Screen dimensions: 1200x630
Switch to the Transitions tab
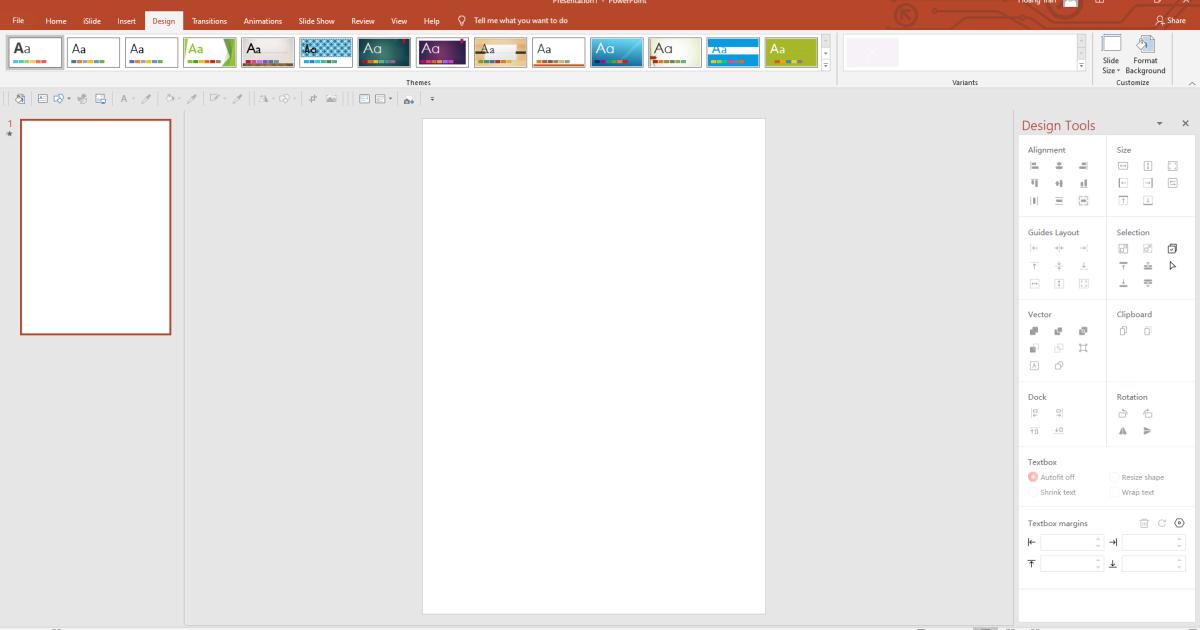210,20
